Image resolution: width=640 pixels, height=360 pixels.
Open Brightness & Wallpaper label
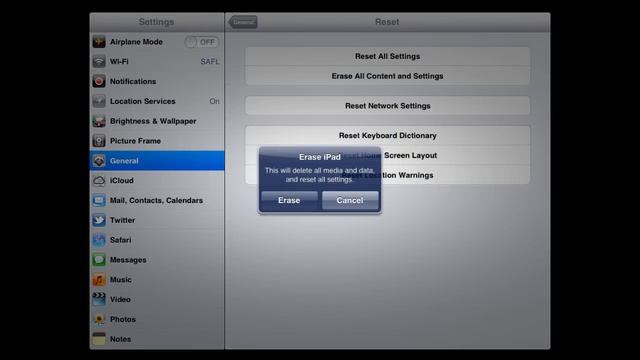tap(153, 121)
